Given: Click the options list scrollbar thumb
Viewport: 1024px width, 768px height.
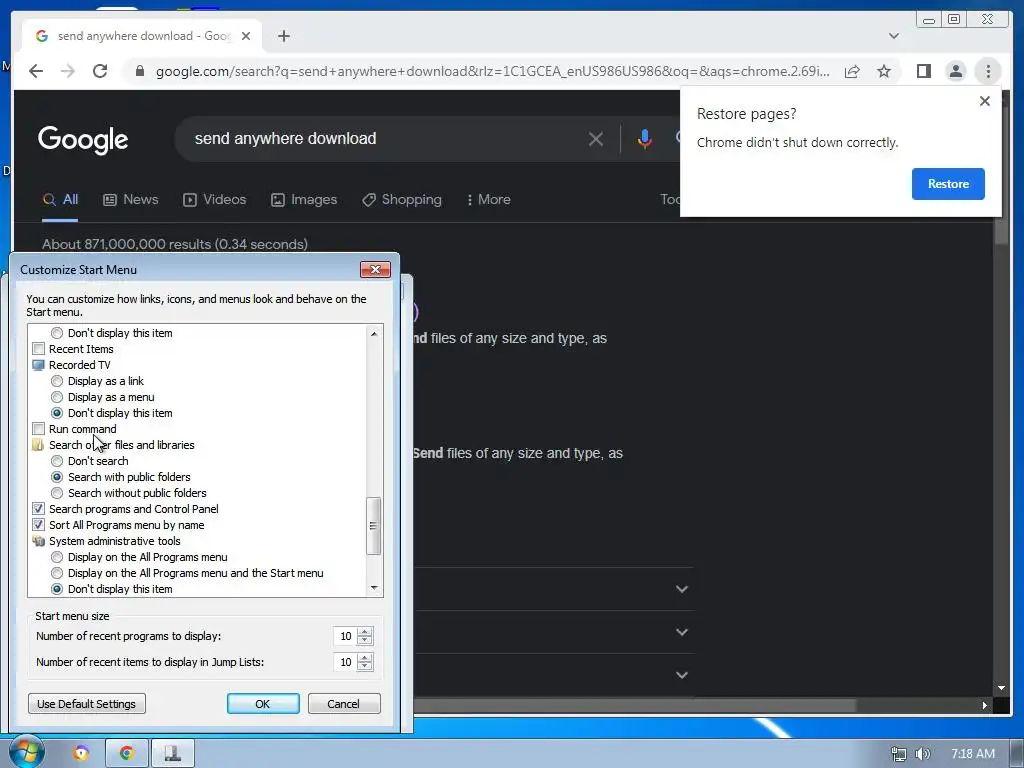Looking at the screenshot, I should click(374, 526).
